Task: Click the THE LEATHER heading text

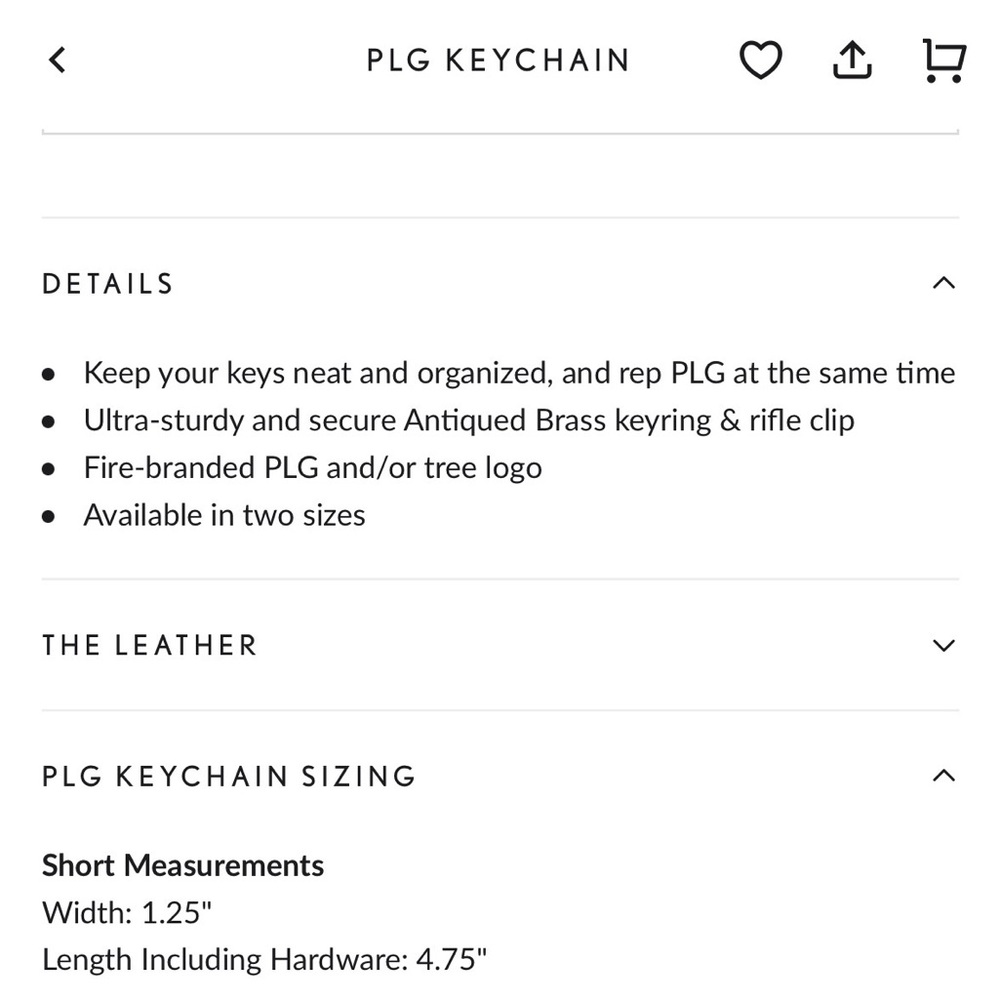Action: pos(149,645)
